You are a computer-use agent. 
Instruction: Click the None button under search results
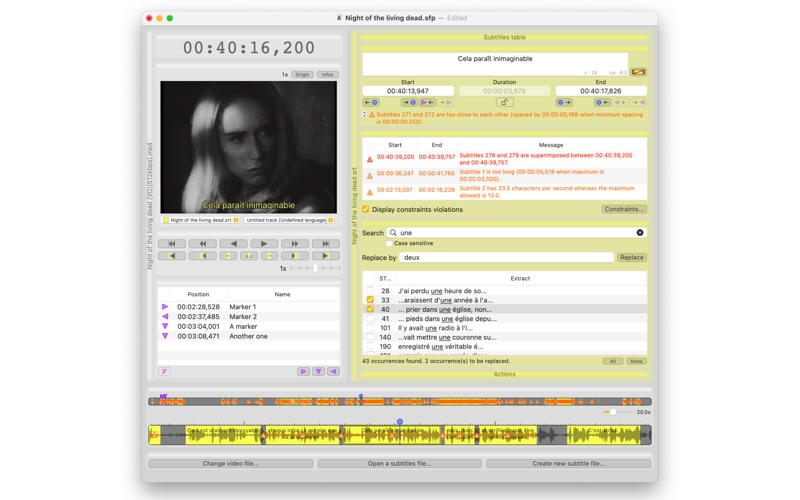click(636, 361)
